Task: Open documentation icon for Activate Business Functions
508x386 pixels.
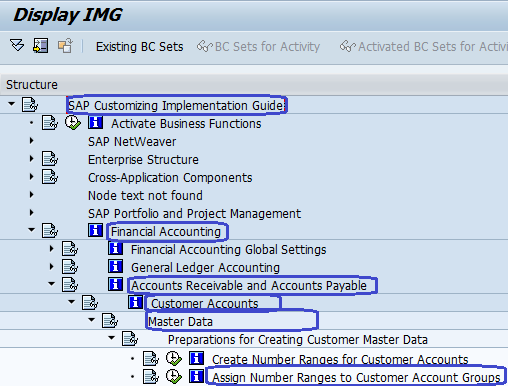Action: point(50,123)
